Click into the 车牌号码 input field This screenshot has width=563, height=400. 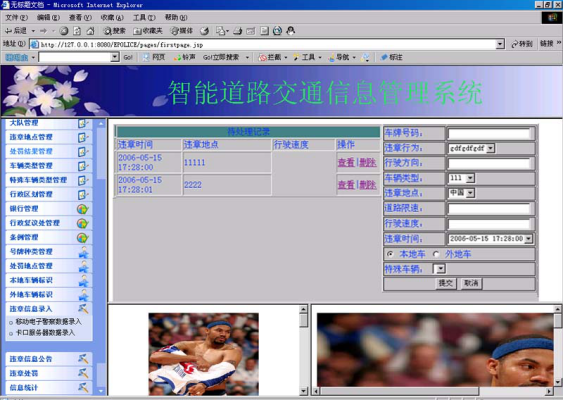489,134
